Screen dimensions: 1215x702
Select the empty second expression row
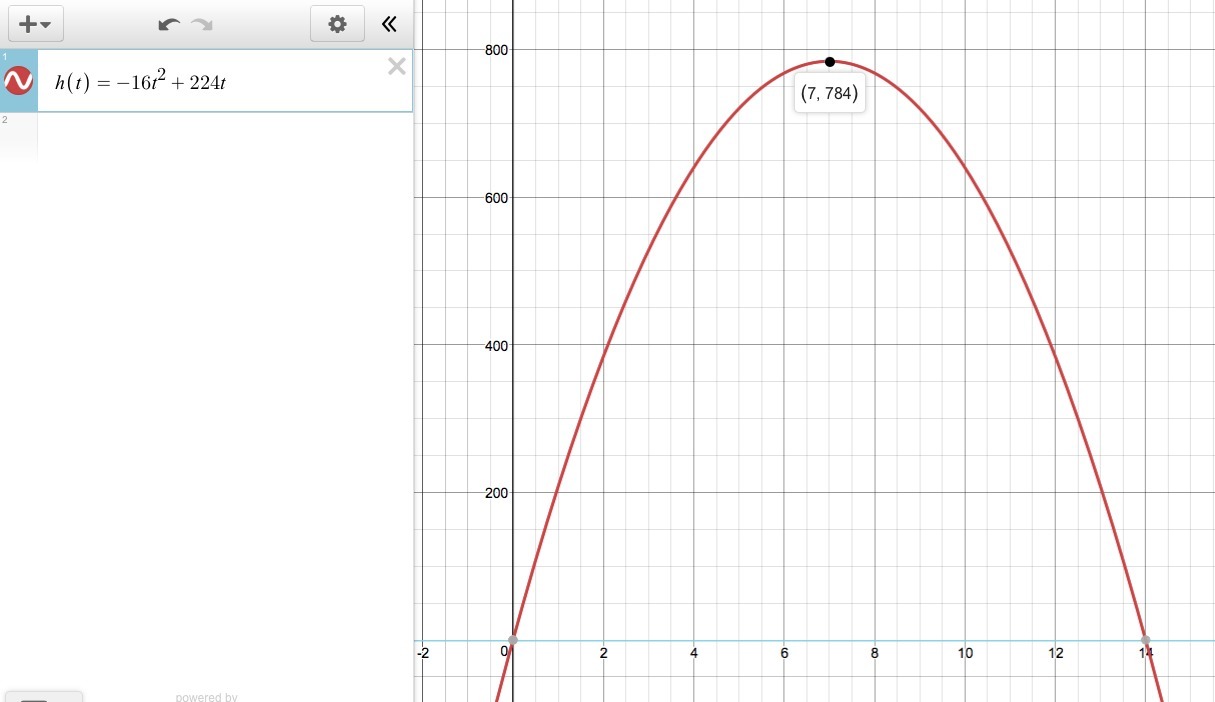(206, 136)
